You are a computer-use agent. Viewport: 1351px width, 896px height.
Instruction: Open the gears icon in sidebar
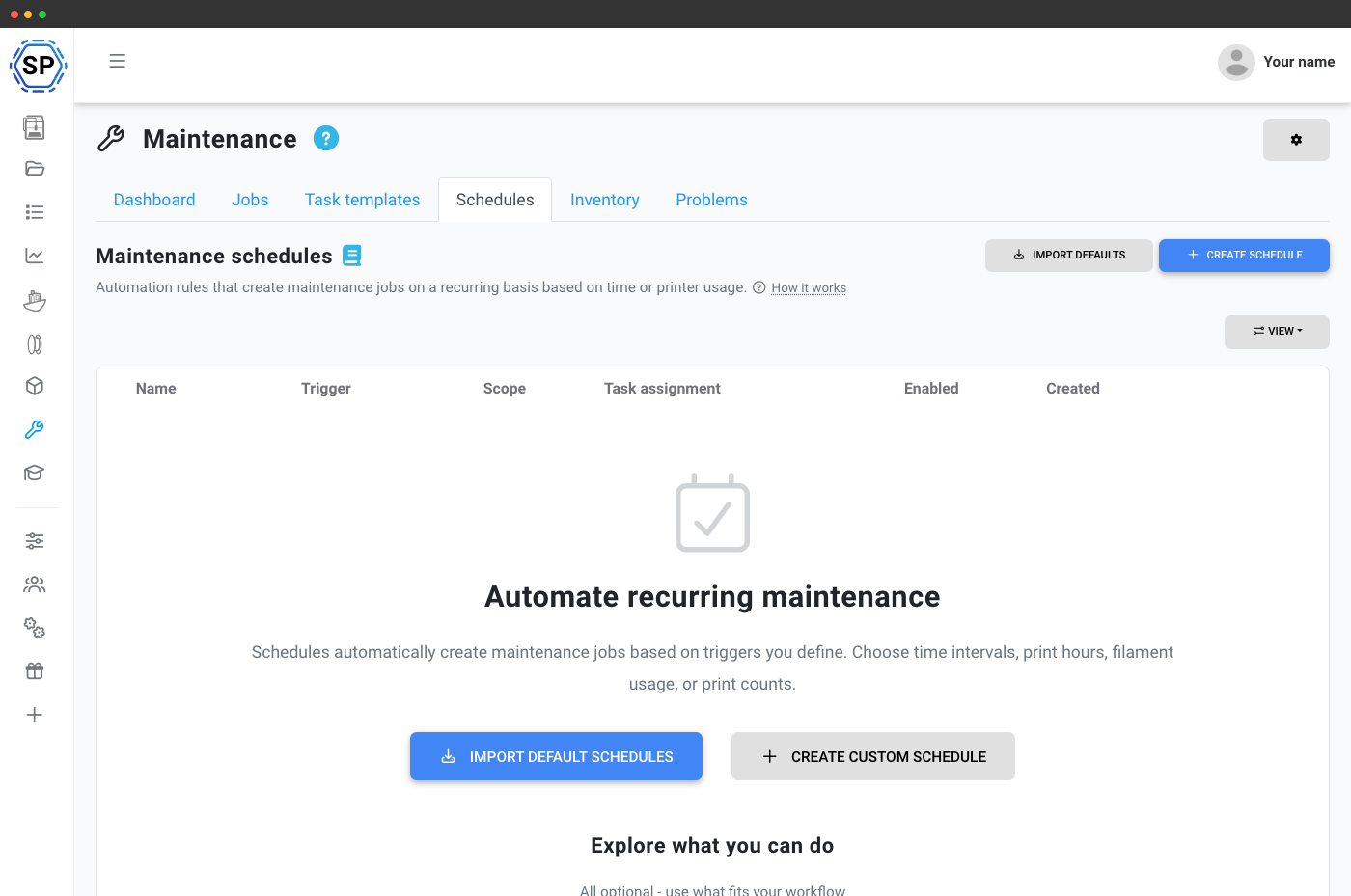(35, 628)
